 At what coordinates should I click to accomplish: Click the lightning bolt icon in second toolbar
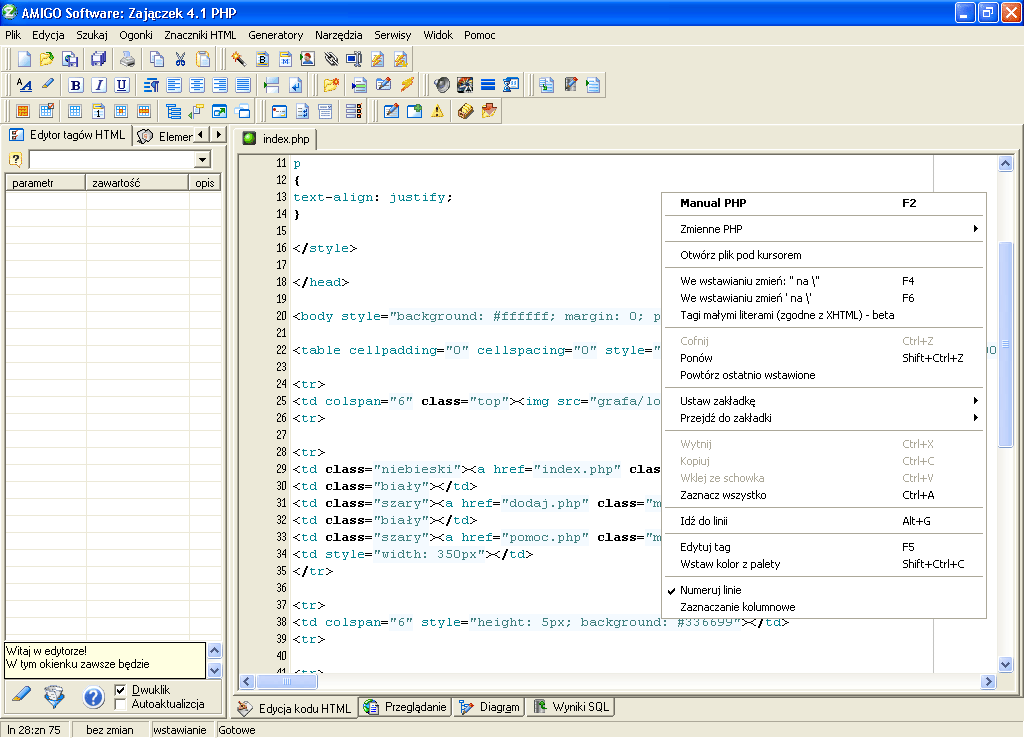[x=407, y=85]
